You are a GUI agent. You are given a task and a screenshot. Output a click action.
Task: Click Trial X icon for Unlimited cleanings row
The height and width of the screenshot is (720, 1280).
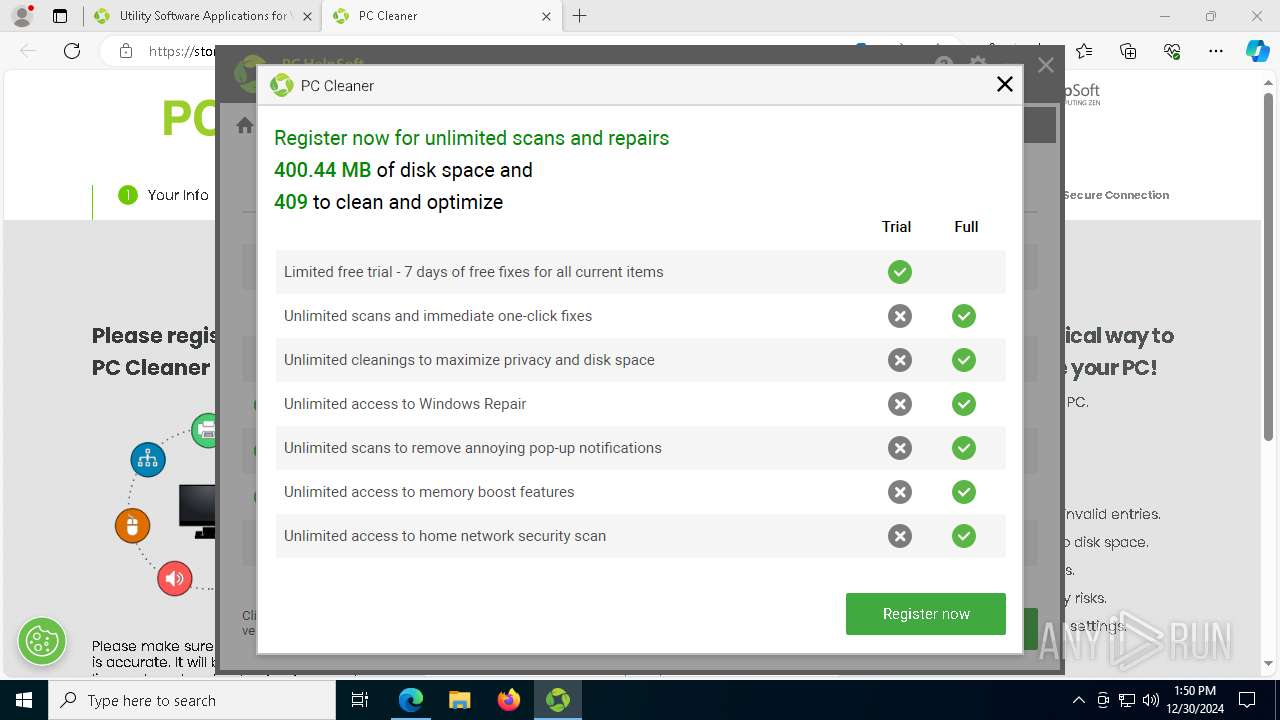(x=900, y=360)
